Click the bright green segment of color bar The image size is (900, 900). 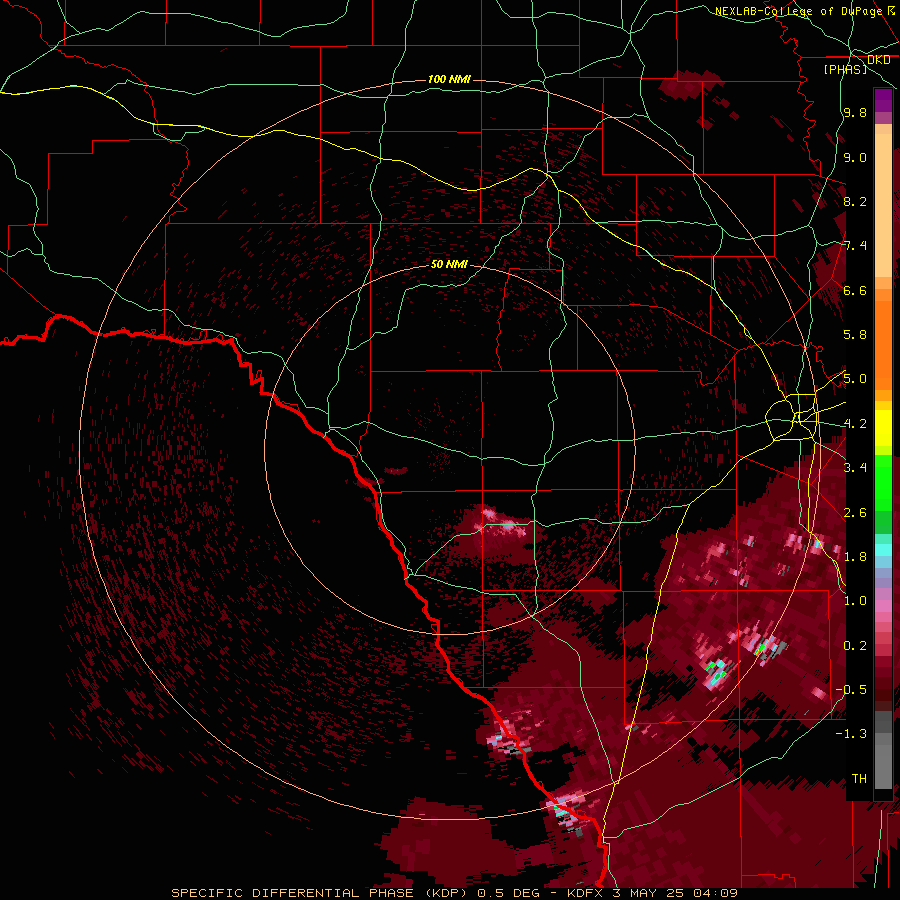coord(883,482)
